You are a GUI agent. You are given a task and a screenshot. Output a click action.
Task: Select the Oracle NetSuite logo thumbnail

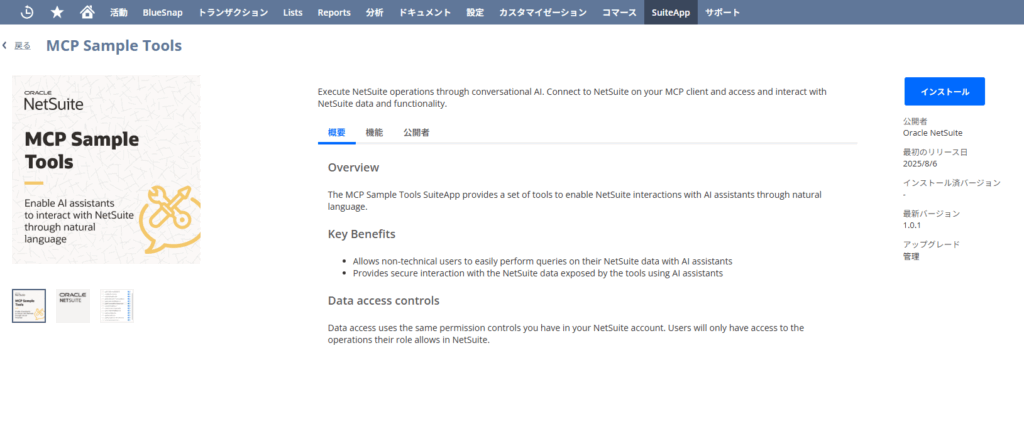72,306
